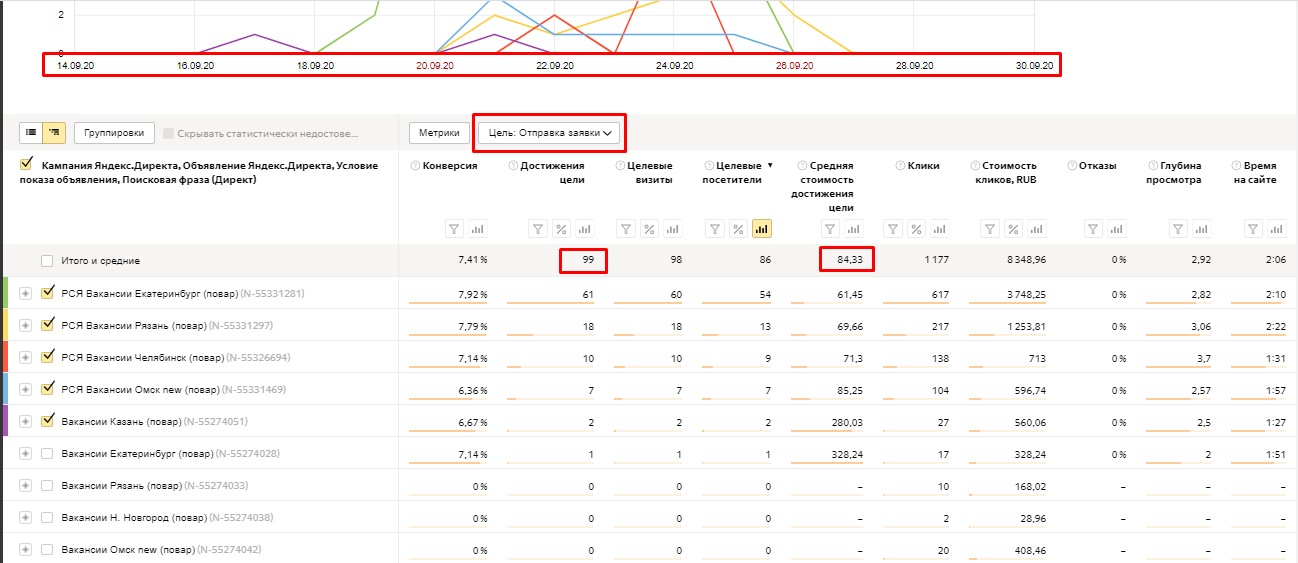Open the Группировки button
The image size is (1298, 563).
click(x=114, y=132)
